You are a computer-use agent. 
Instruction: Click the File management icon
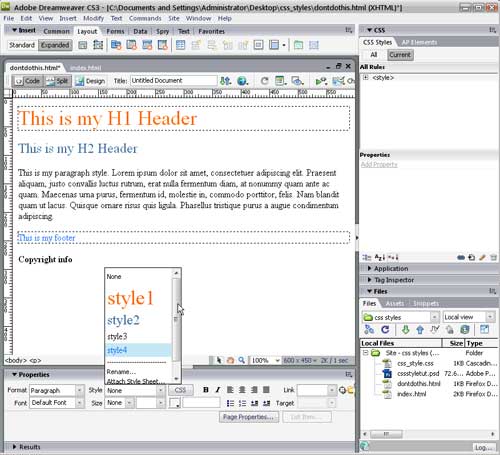[x=226, y=81]
